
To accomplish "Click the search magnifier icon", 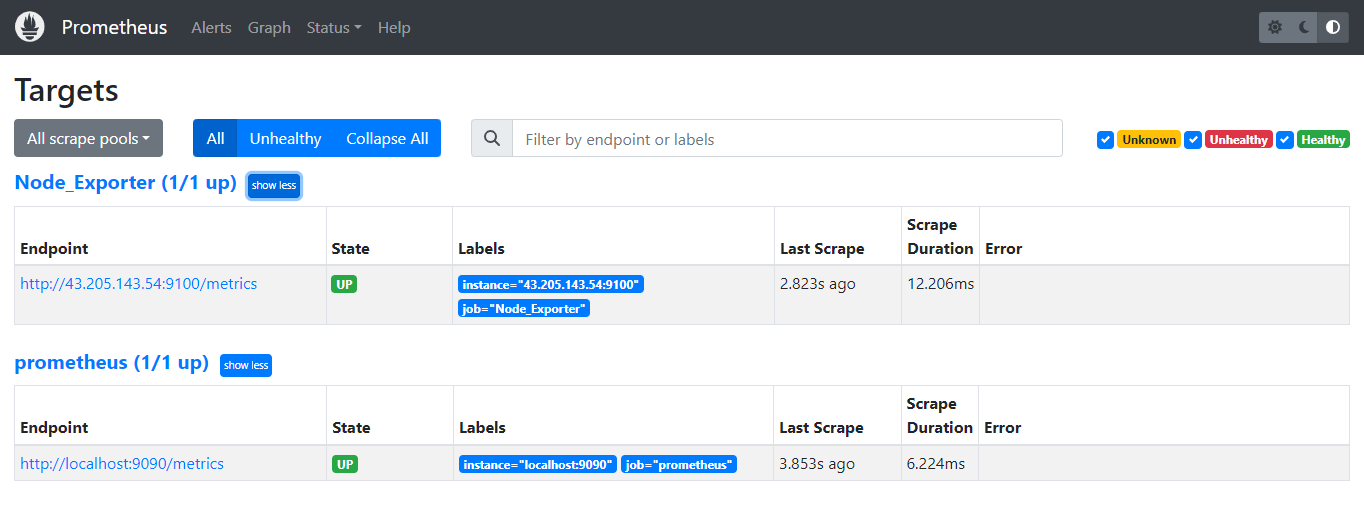I will (491, 139).
